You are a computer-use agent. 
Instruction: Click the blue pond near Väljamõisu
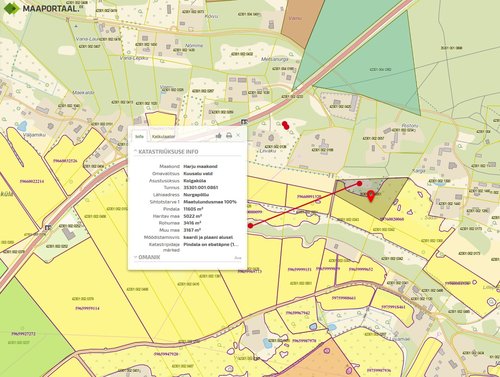[22, 126]
